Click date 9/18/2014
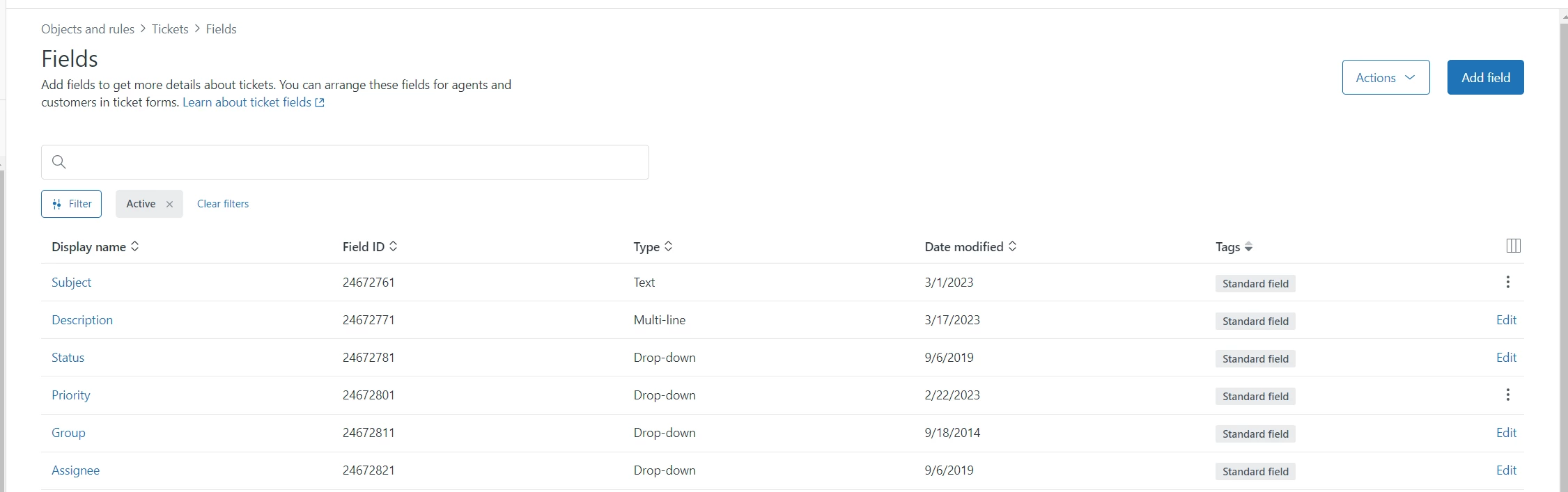Viewport: 1568px width, 492px height. point(952,433)
